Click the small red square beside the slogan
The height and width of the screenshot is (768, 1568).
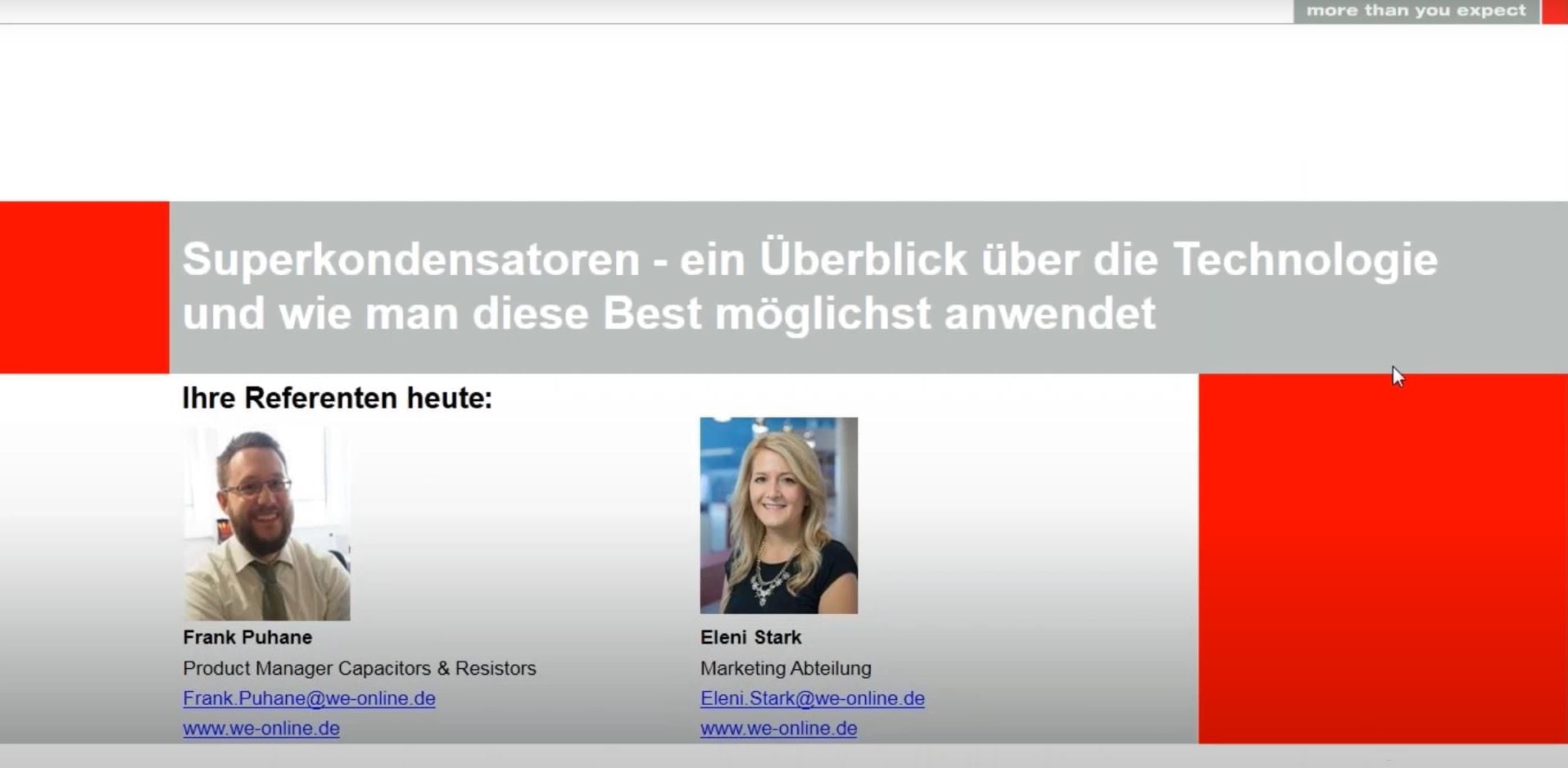pyautogui.click(x=1554, y=11)
